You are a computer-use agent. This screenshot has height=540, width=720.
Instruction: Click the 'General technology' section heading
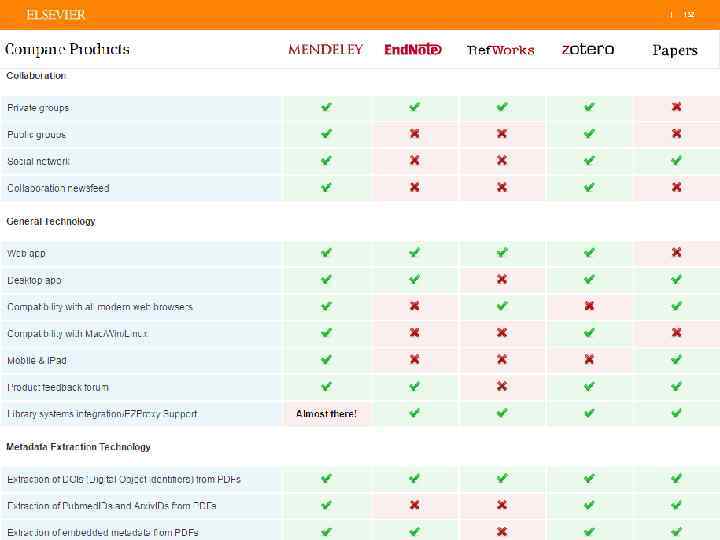(x=51, y=221)
